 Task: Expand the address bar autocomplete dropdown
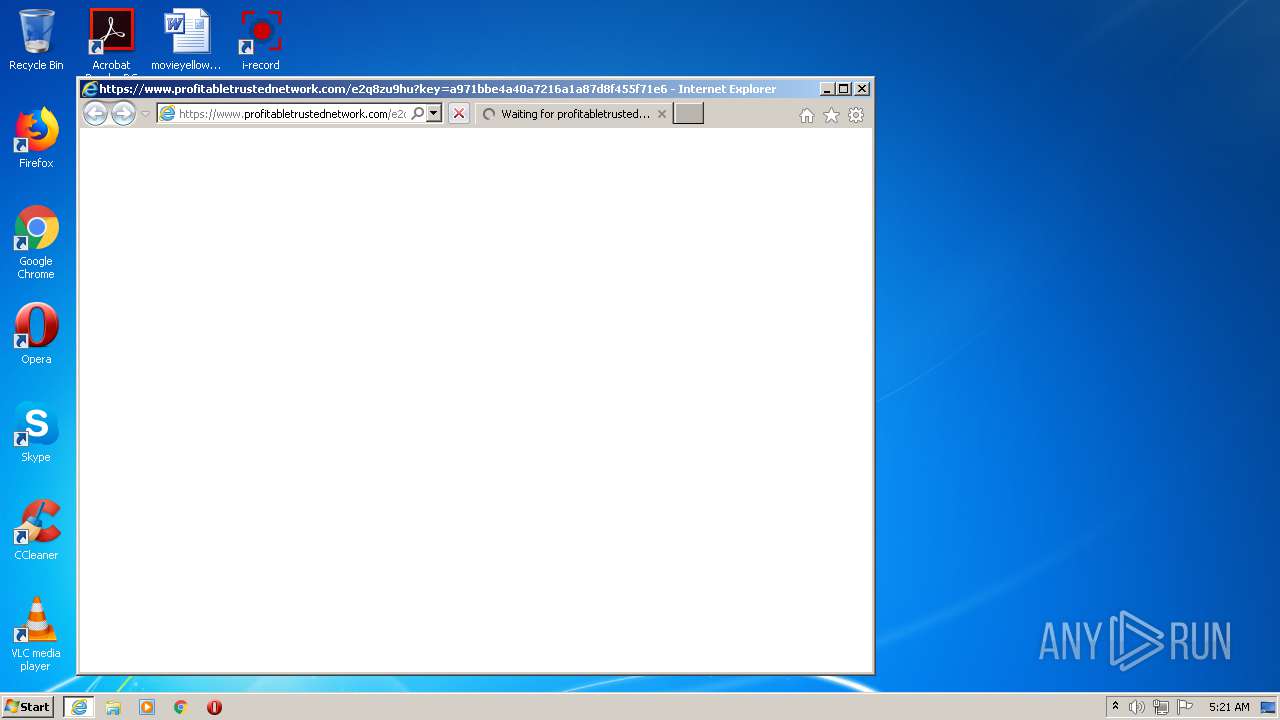point(434,114)
